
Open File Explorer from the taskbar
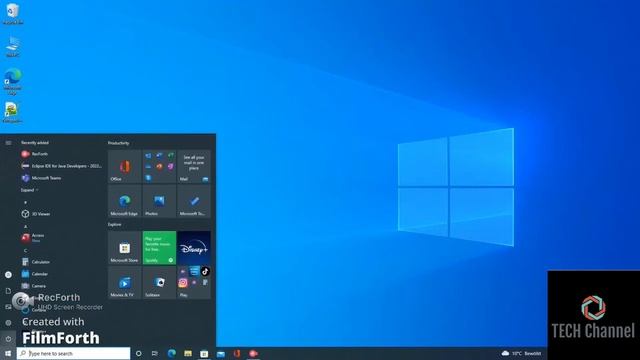pyautogui.click(x=188, y=353)
